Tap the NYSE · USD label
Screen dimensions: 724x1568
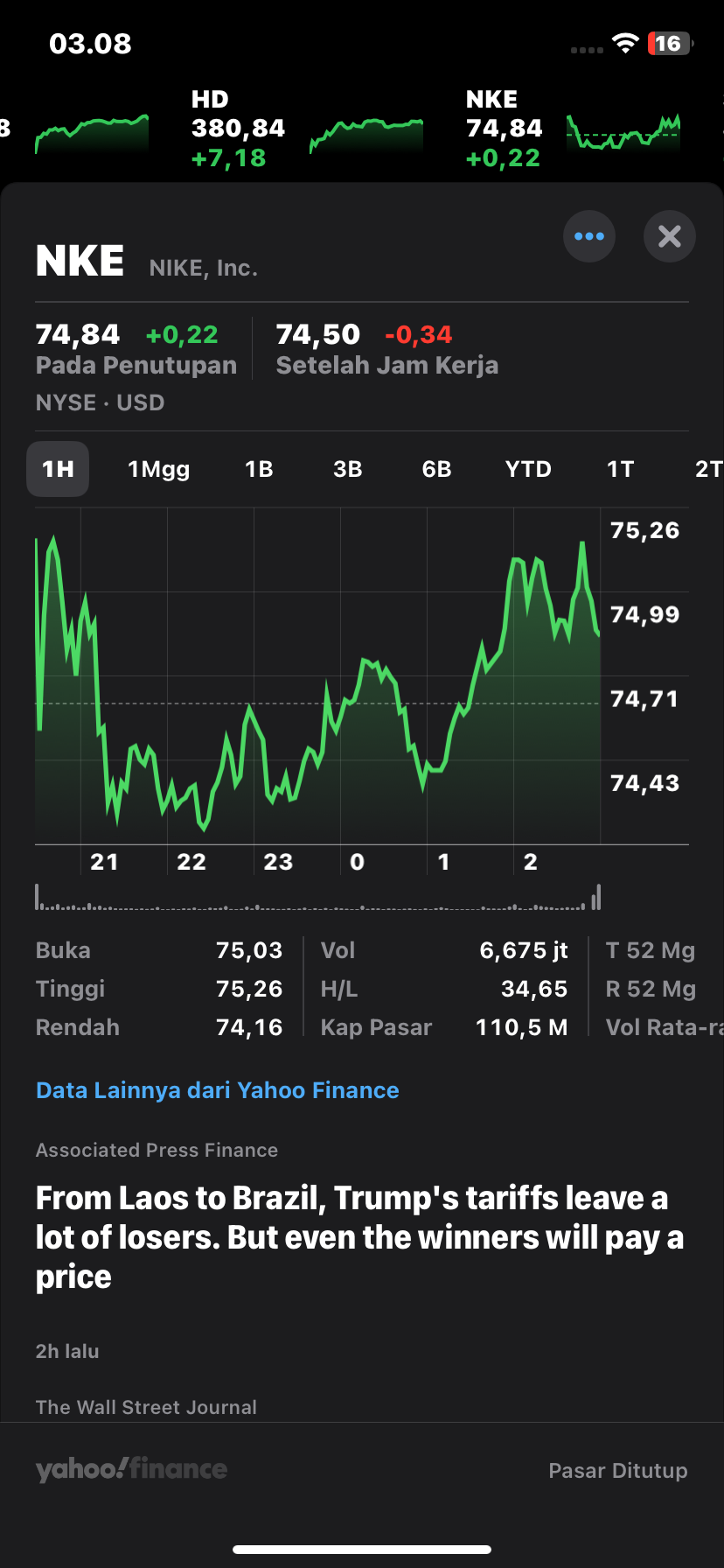[101, 402]
